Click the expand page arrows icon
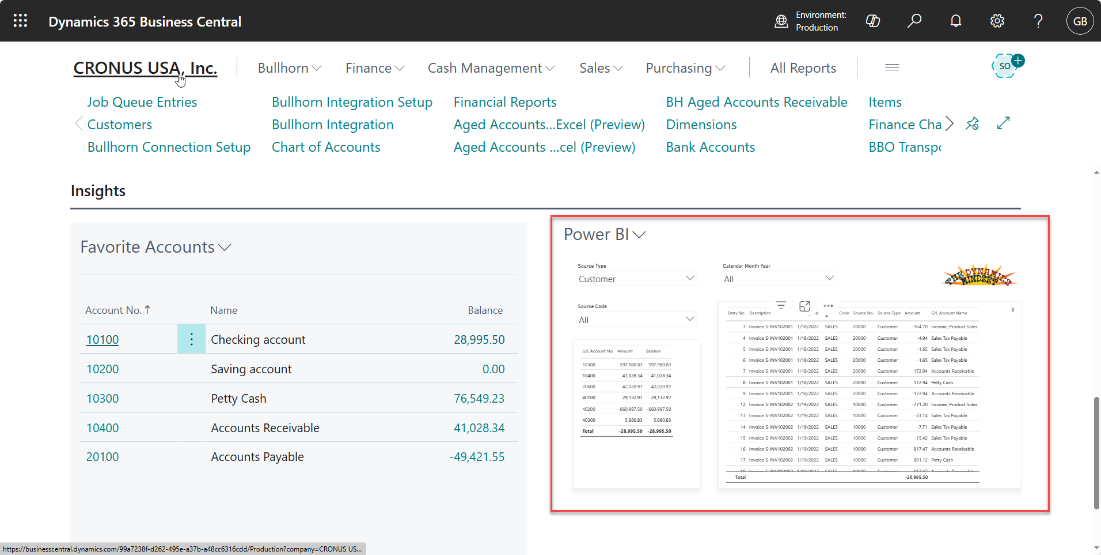Viewport: 1101px width, 555px height. (x=1003, y=124)
